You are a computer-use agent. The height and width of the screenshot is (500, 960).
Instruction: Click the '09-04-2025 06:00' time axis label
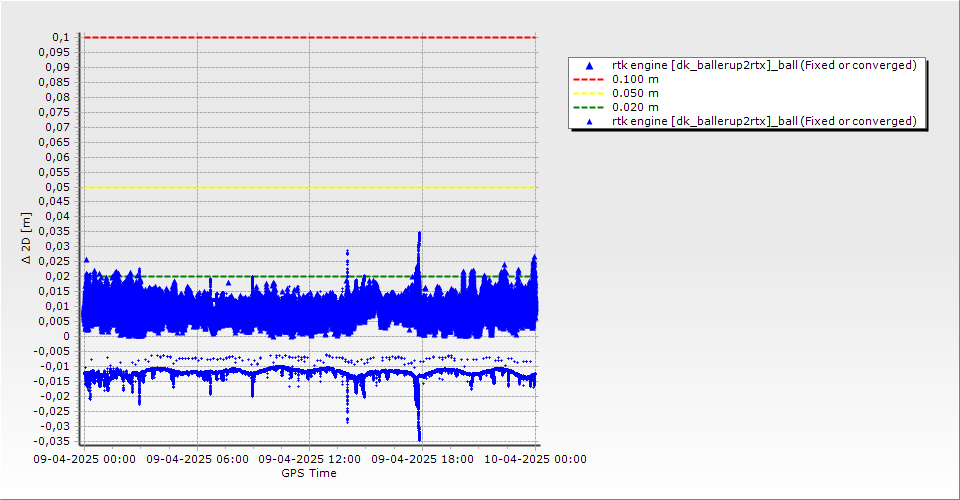tap(197, 459)
